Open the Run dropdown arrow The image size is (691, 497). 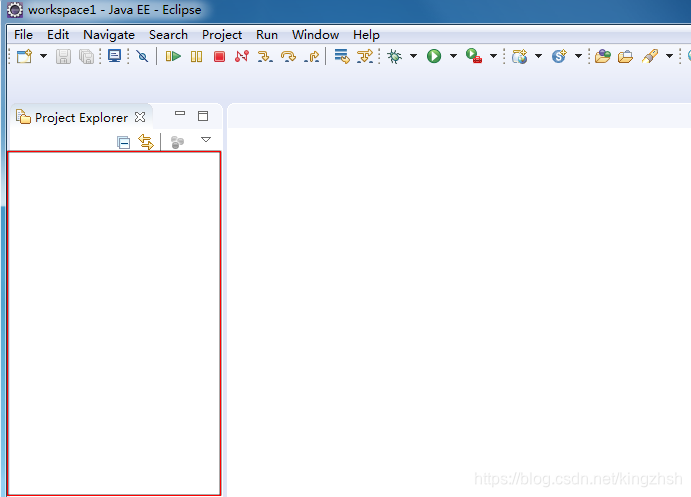coord(453,56)
